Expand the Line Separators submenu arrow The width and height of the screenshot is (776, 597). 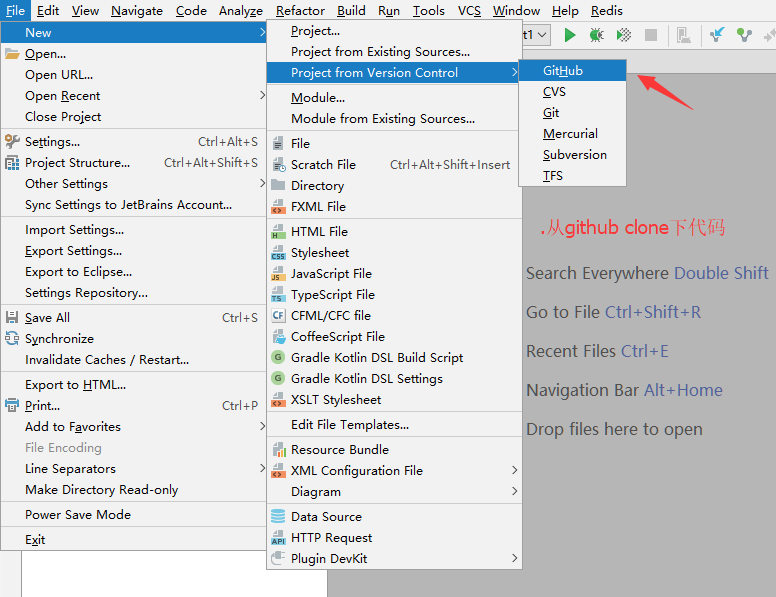pos(262,468)
